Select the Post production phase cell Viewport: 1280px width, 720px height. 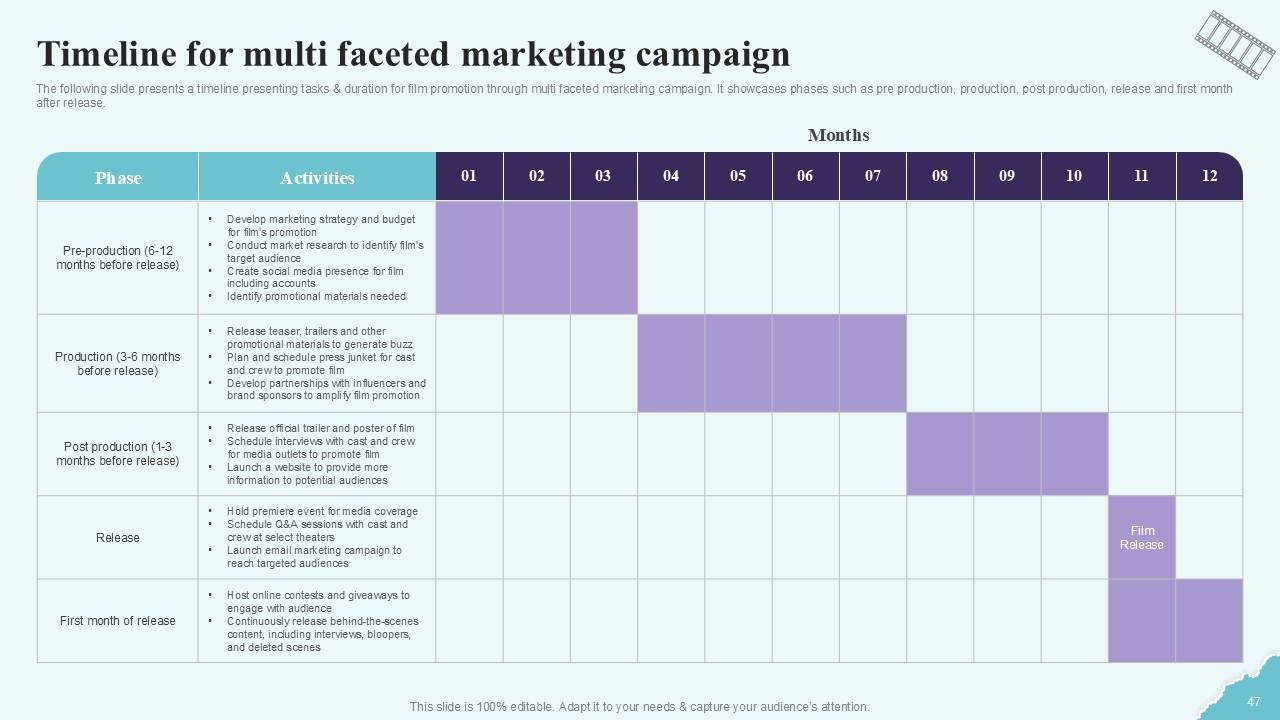click(x=118, y=454)
